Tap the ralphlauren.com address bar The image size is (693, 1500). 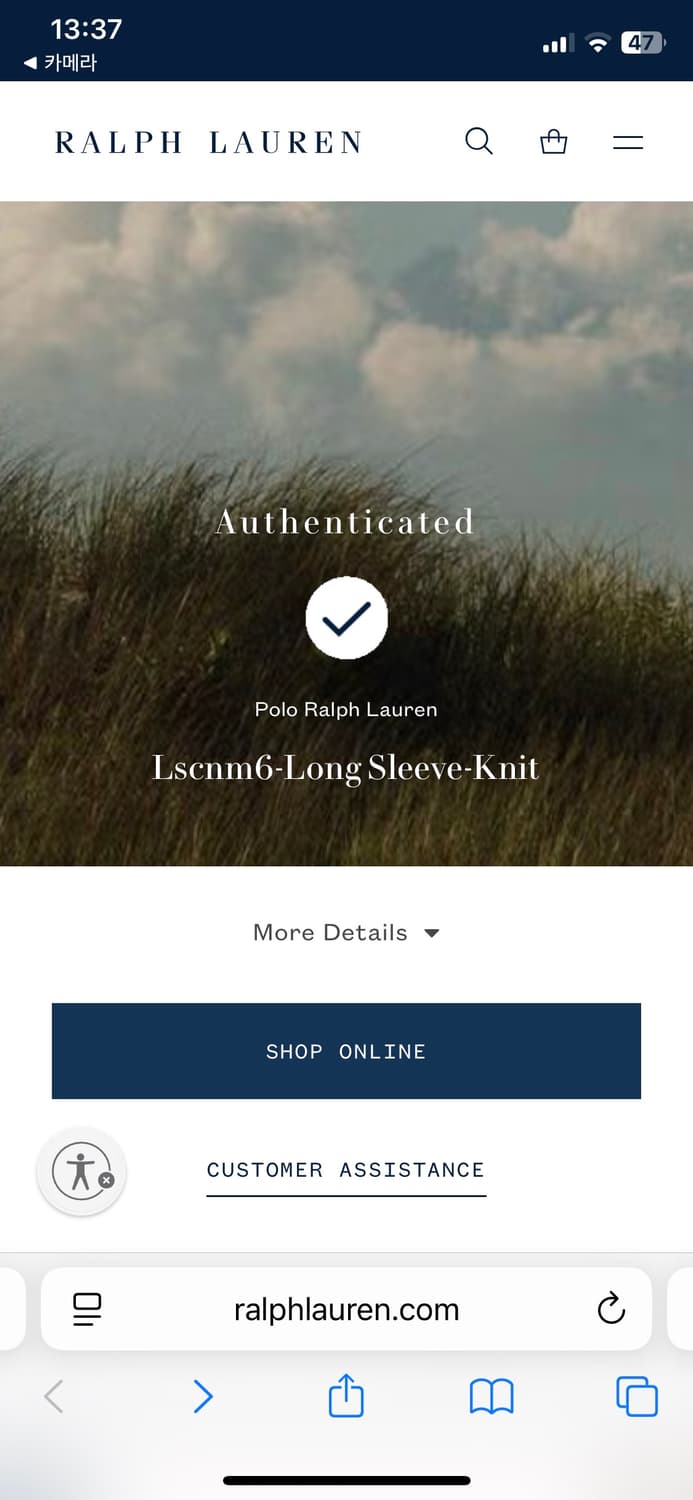[346, 1309]
